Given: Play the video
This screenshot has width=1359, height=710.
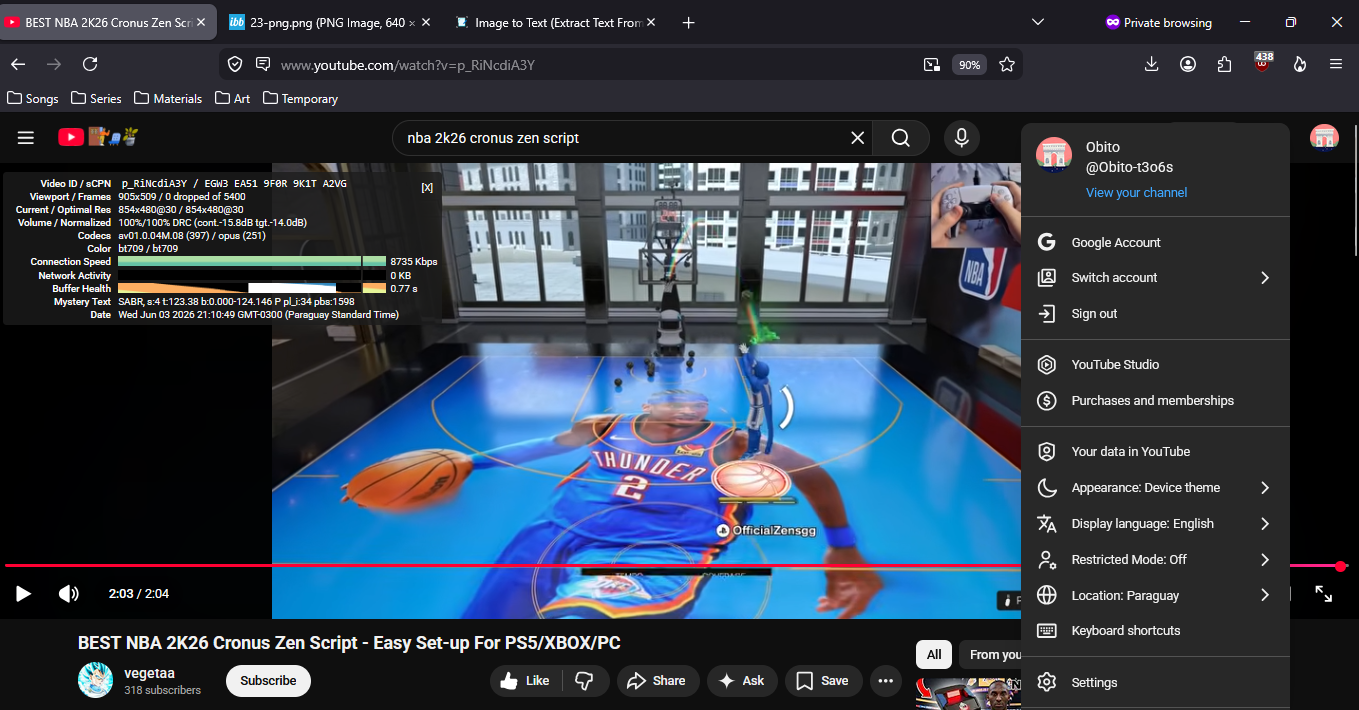Looking at the screenshot, I should (23, 594).
